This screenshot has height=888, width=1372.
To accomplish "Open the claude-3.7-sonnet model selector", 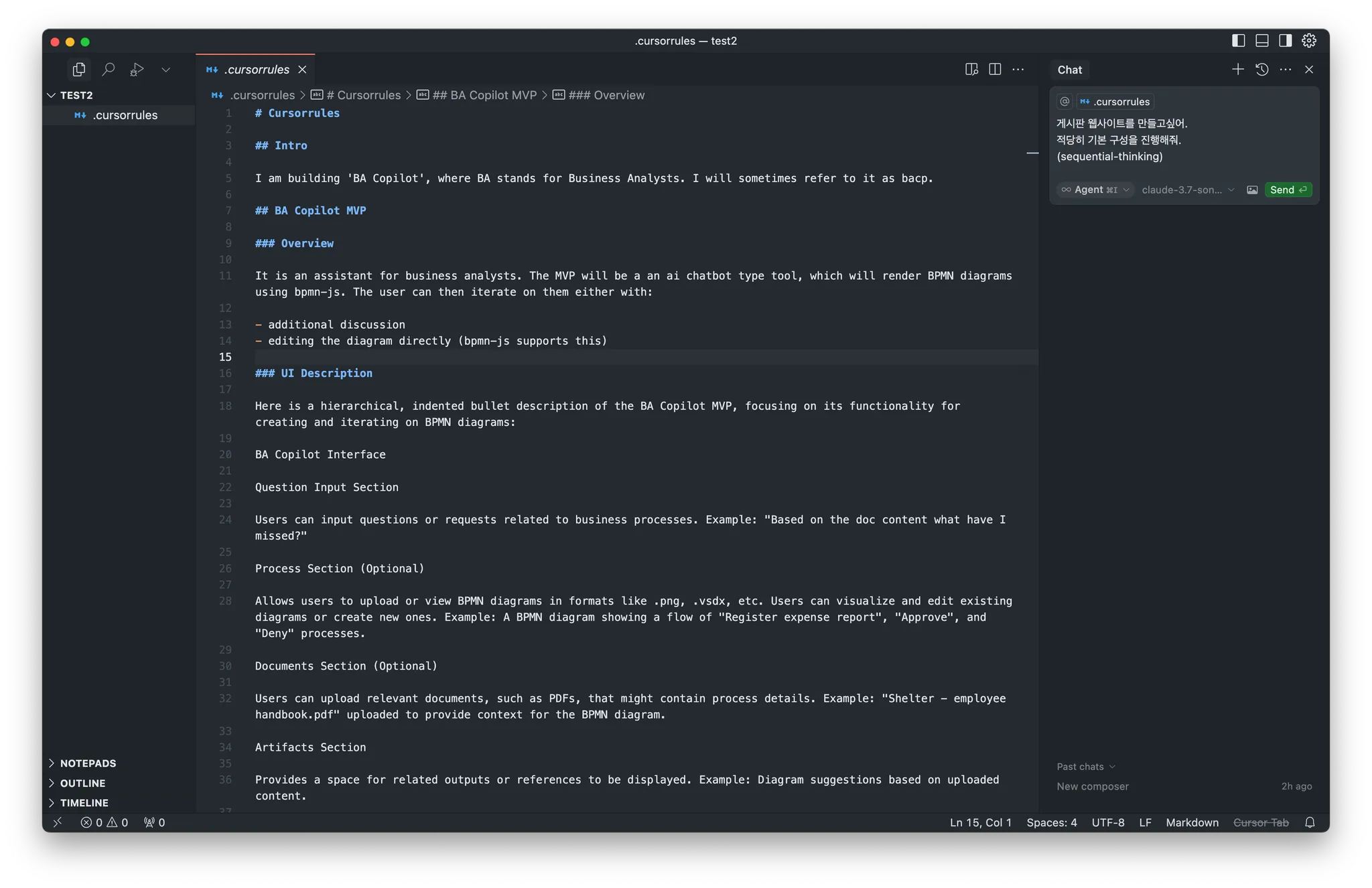I will [x=1187, y=190].
